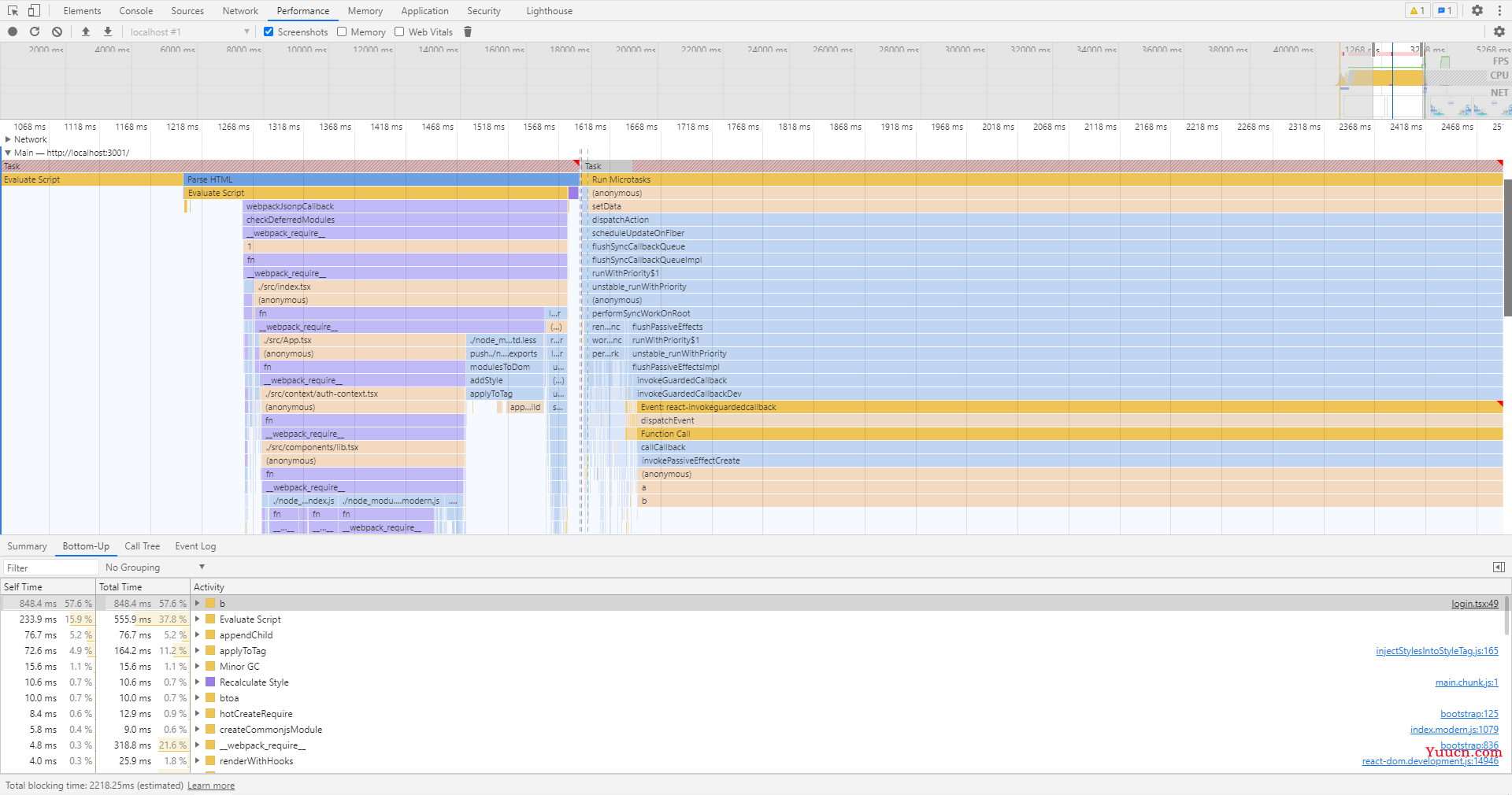
Task: Switch to the Elements tab
Action: click(x=82, y=11)
